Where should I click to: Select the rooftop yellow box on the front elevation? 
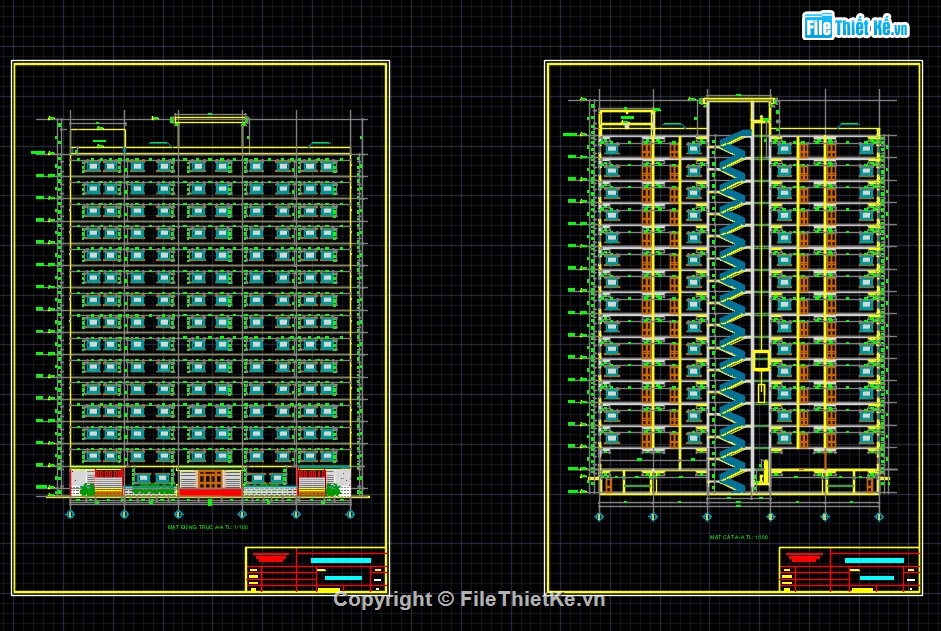[x=97, y=139]
